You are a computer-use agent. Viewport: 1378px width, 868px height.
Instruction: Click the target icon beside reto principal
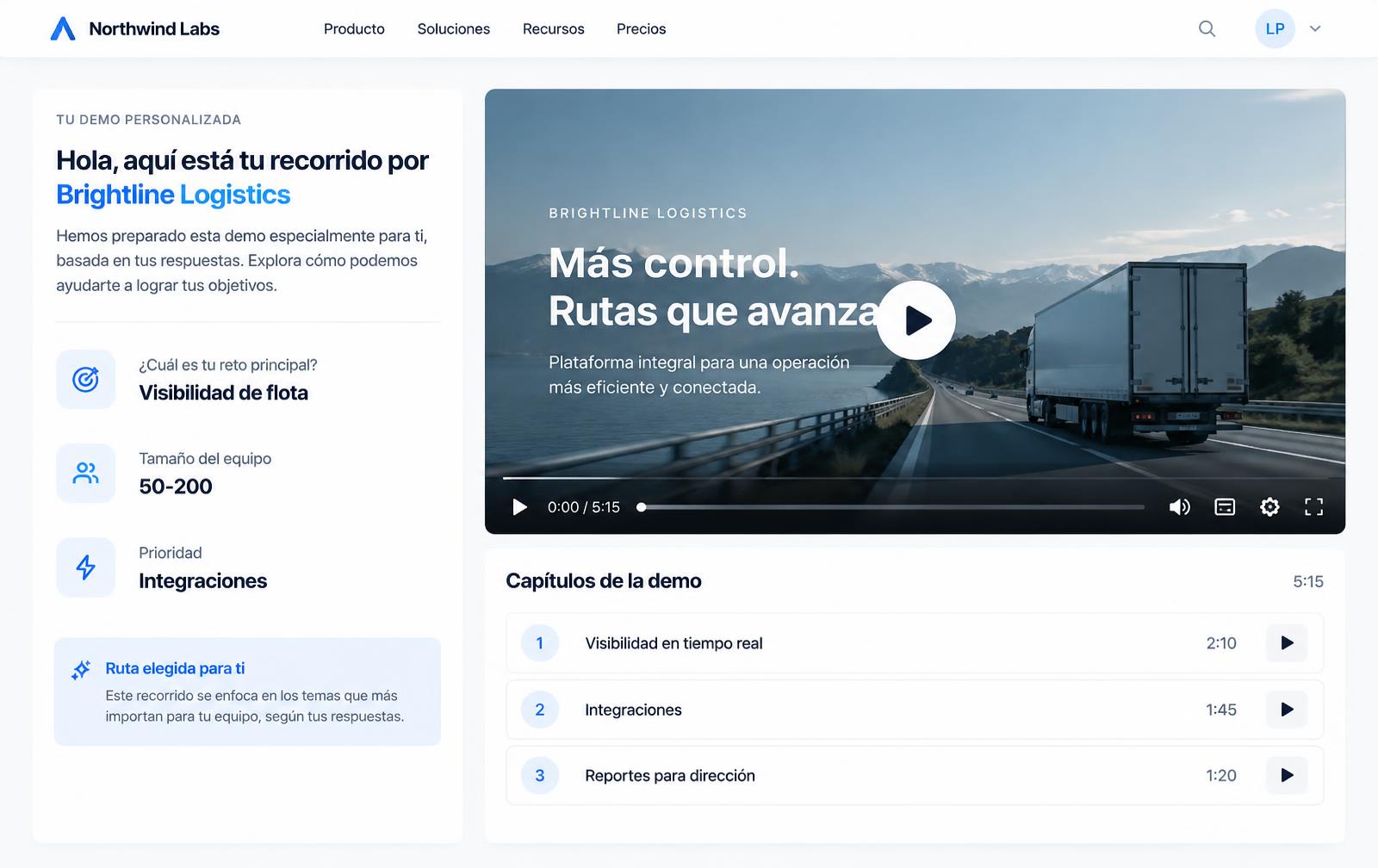click(86, 379)
